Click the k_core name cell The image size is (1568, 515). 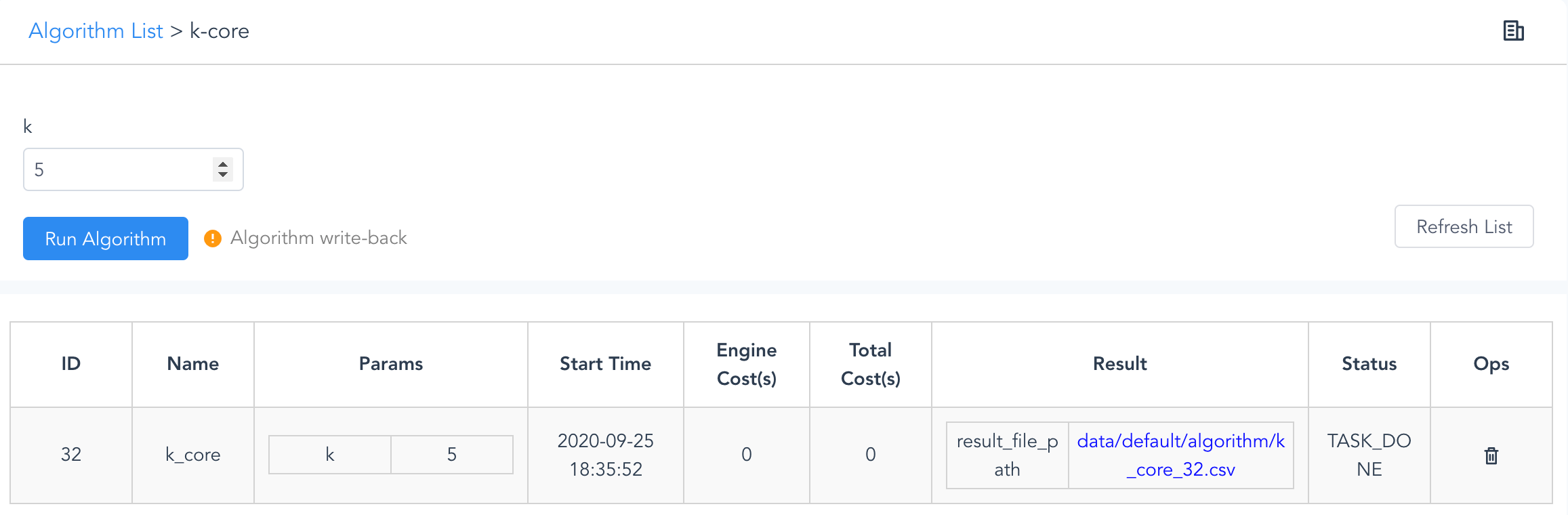coord(193,455)
